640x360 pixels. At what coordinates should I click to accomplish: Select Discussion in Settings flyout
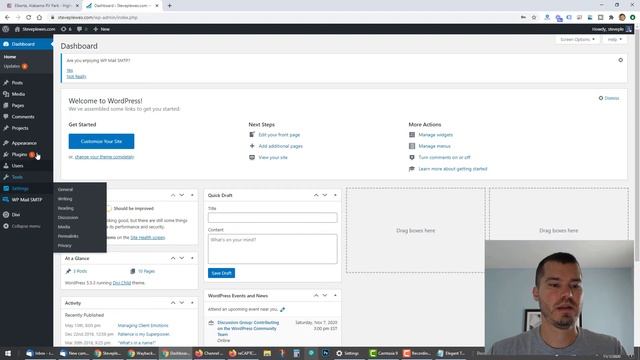(x=68, y=218)
